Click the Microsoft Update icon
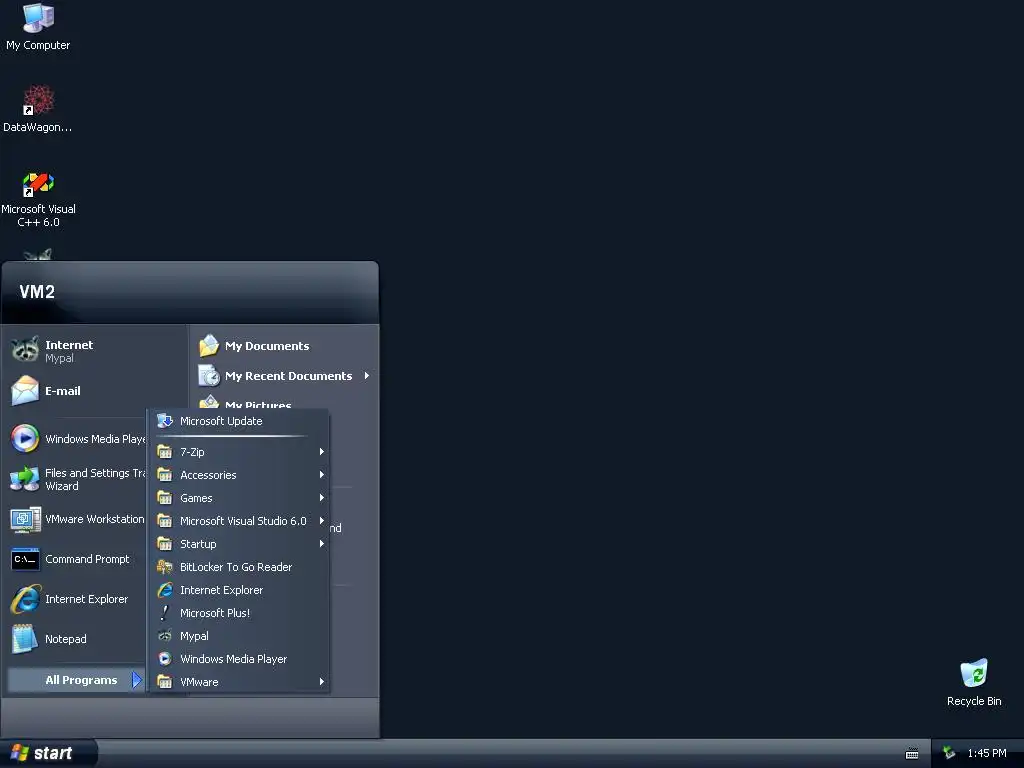Image resolution: width=1024 pixels, height=768 pixels. point(165,421)
